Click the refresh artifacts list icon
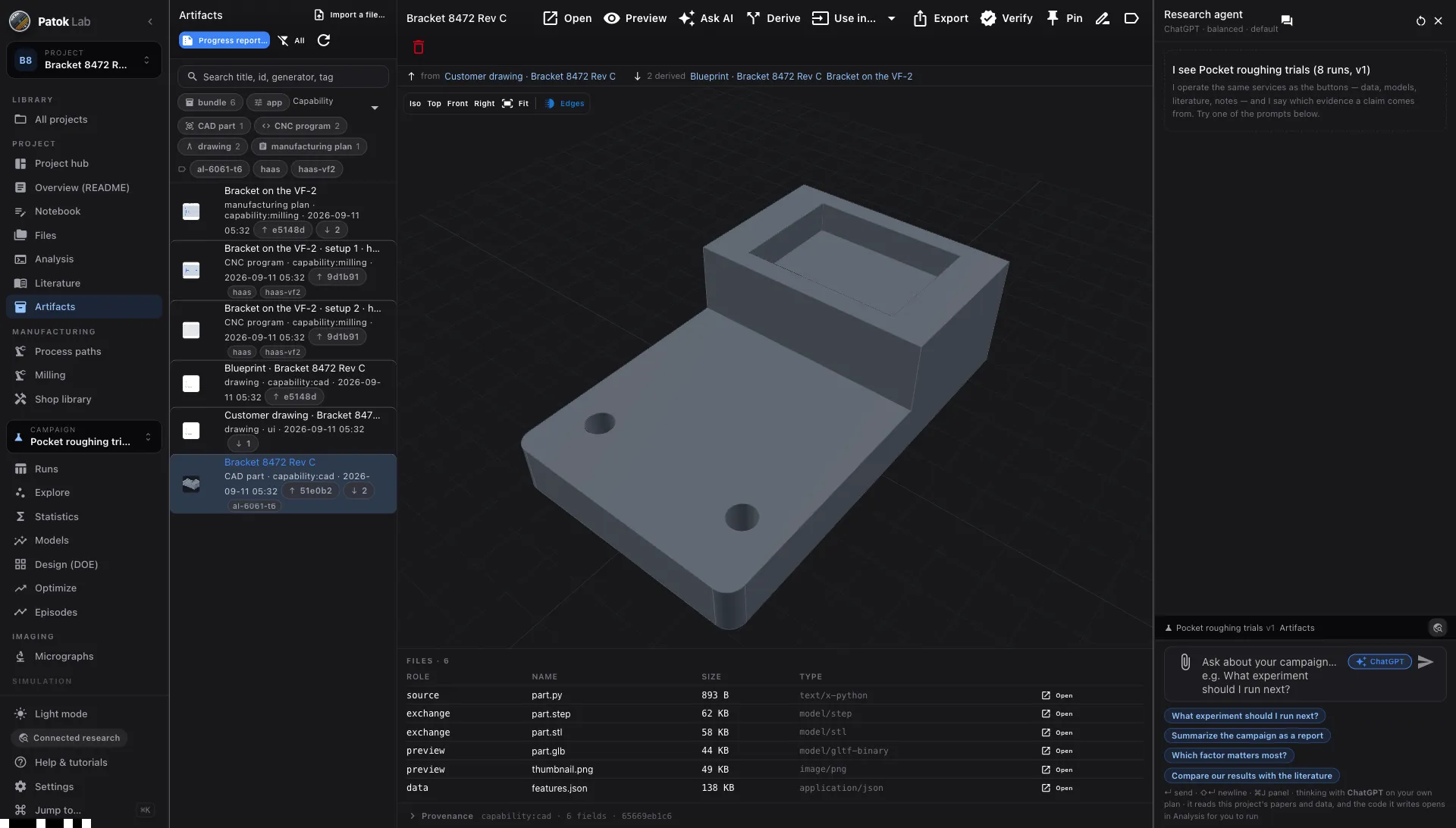Image resolution: width=1456 pixels, height=828 pixels. (324, 40)
